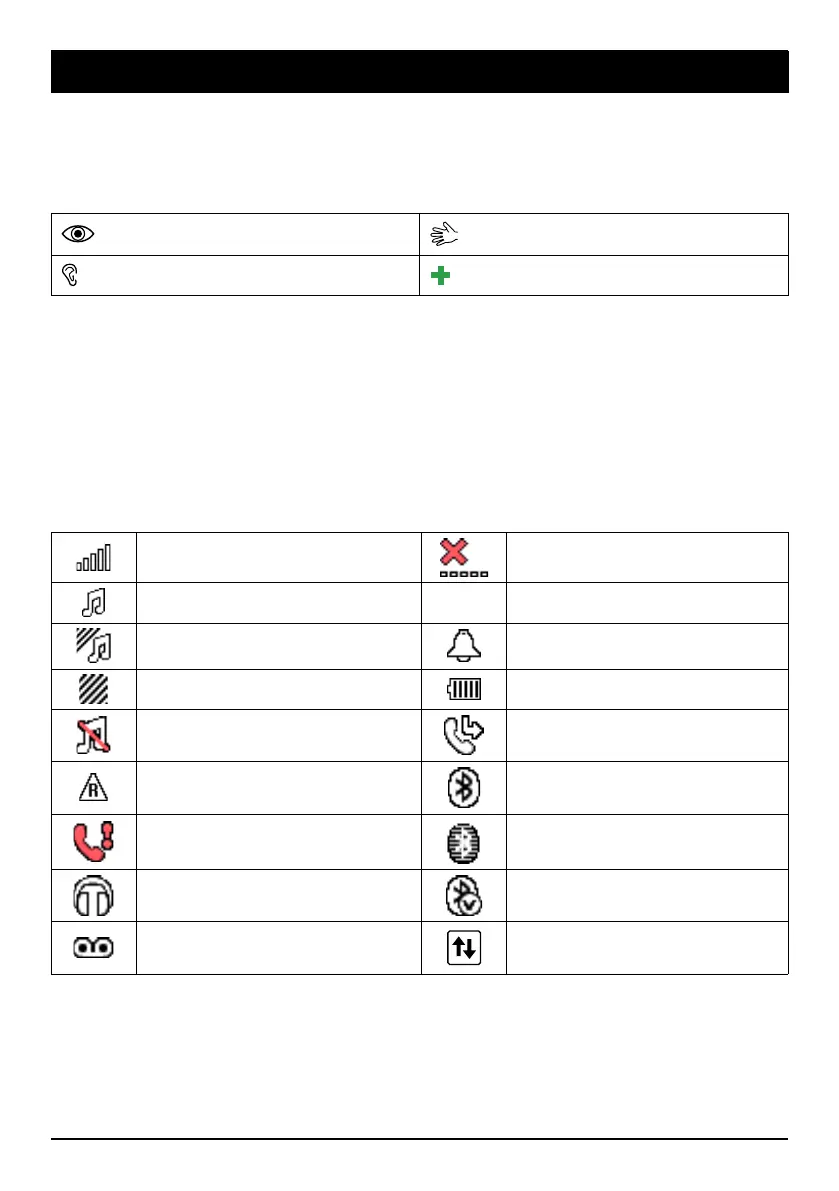Viewport: 839px width, 1191px height.
Task: Click the striped music note icon
Action: coord(94,644)
